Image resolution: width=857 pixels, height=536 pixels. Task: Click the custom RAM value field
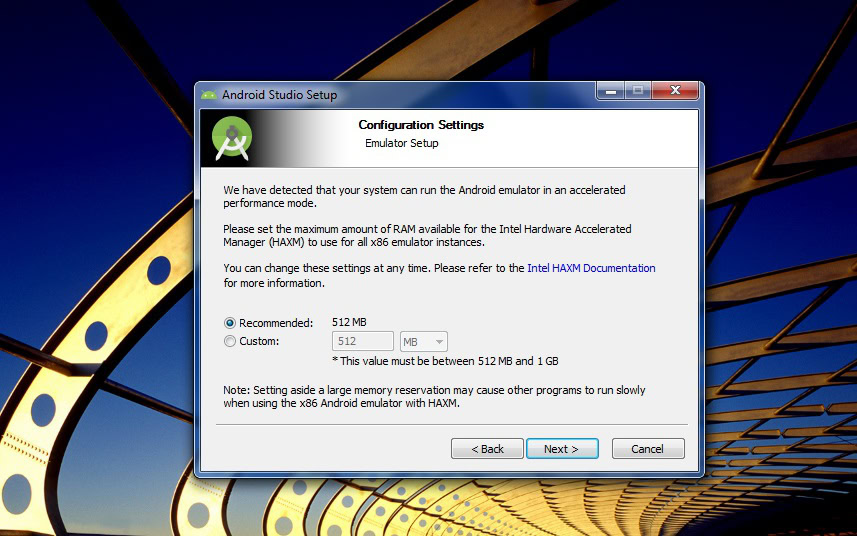tap(362, 341)
